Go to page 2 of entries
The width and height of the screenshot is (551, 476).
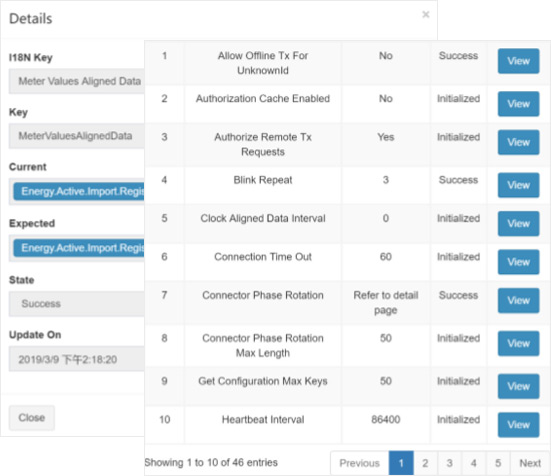[425, 463]
